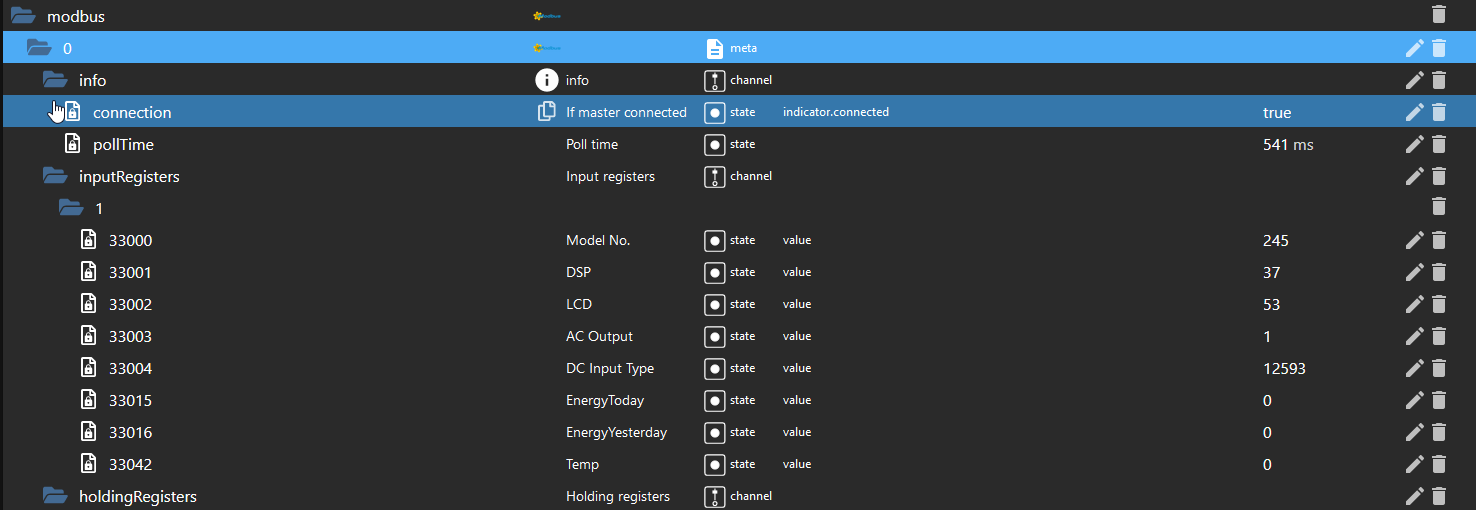Click the Model No. value 245
This screenshot has height=510, width=1476.
click(x=1276, y=240)
